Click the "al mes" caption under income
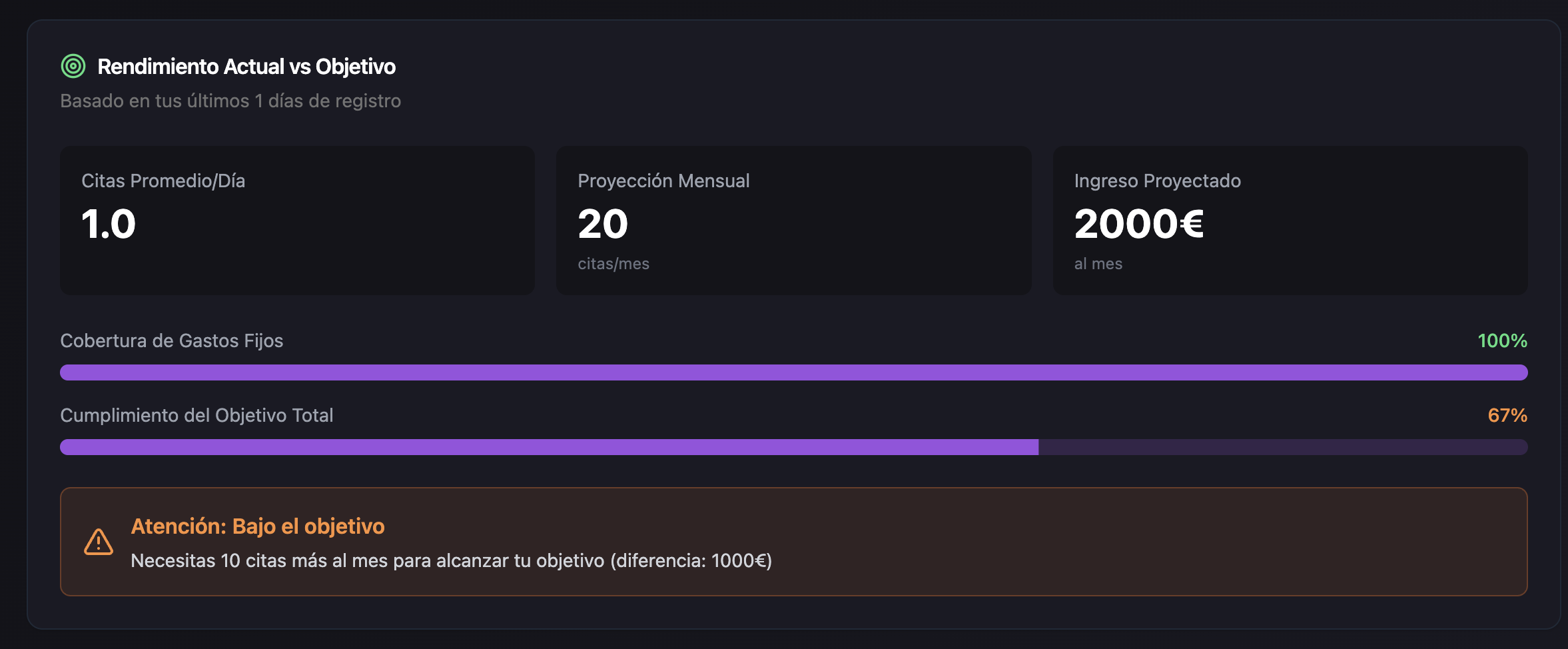Image resolution: width=1568 pixels, height=649 pixels. pos(1098,264)
